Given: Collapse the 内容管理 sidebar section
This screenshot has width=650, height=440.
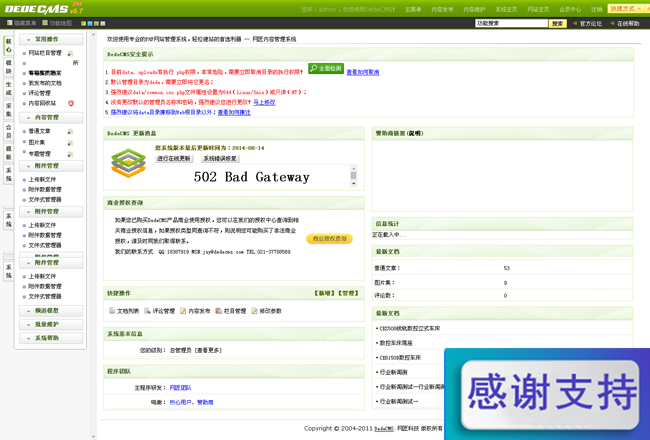Looking at the screenshot, I should 51,118.
